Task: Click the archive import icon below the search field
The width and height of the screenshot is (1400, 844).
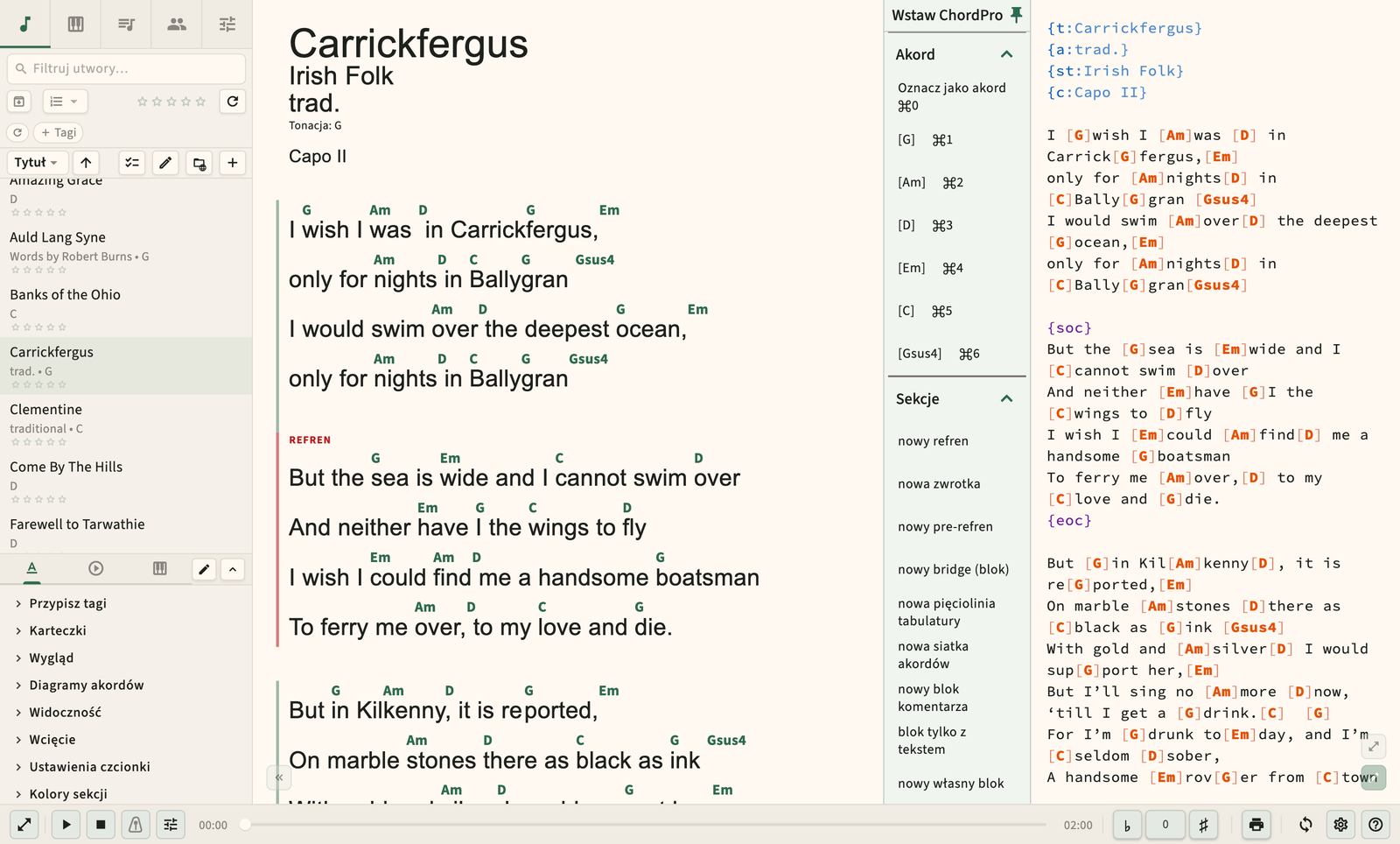Action: 19,102
